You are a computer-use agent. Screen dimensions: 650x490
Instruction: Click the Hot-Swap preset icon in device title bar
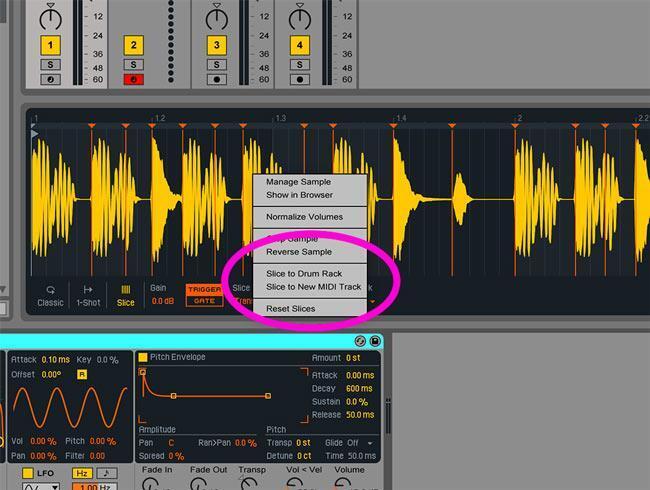[x=360, y=341]
